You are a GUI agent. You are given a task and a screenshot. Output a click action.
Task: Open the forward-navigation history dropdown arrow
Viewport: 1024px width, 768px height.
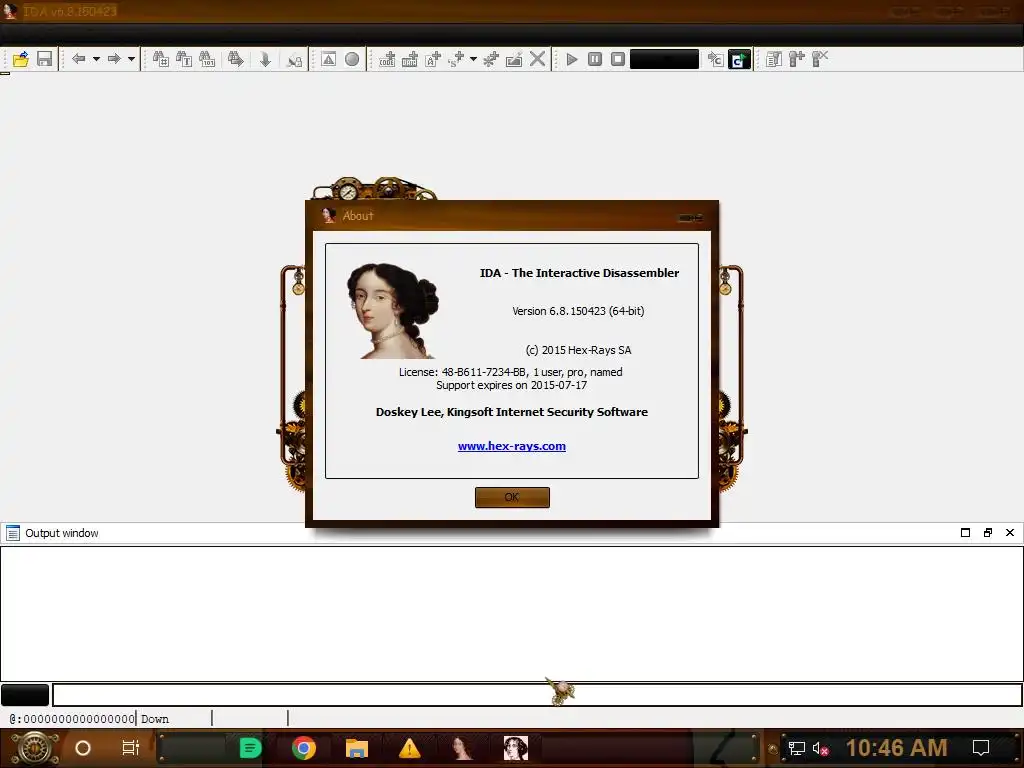tap(131, 59)
